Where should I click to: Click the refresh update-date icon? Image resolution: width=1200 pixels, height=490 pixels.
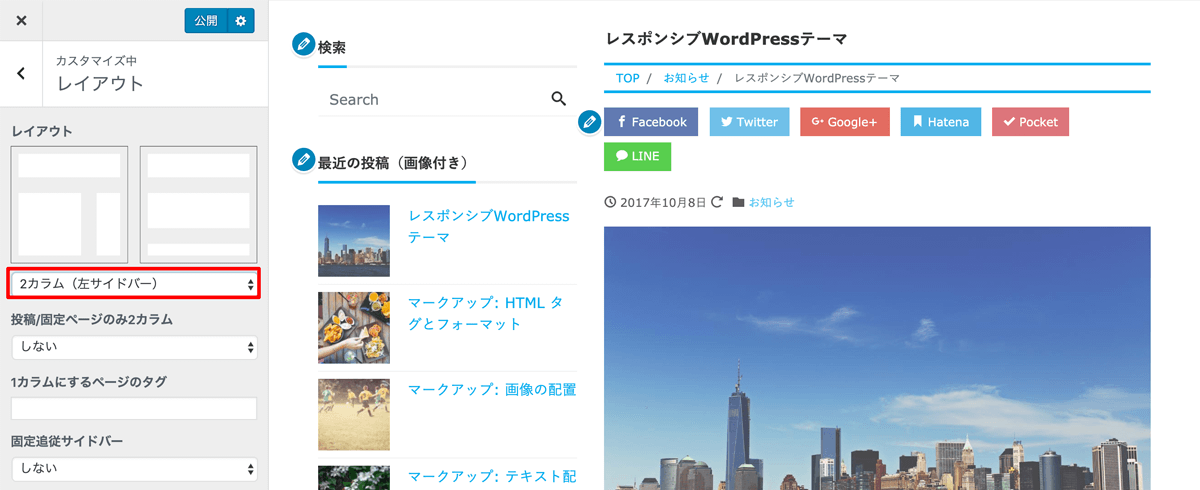[716, 202]
